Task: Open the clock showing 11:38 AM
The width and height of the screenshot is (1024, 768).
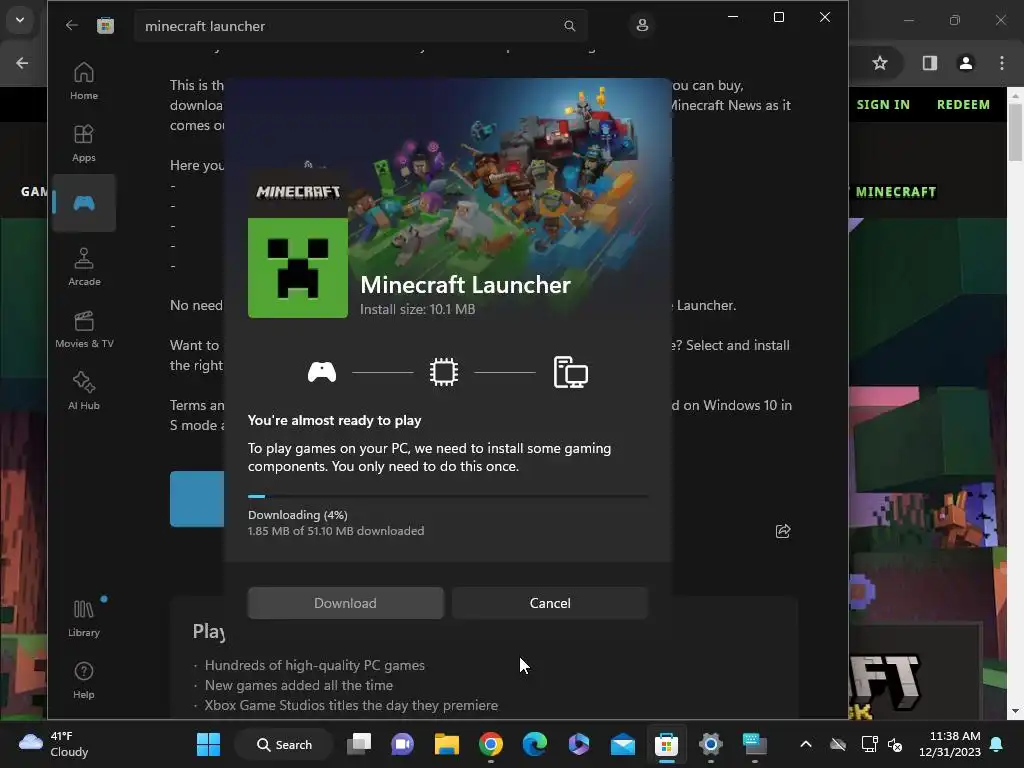Action: pos(950,744)
